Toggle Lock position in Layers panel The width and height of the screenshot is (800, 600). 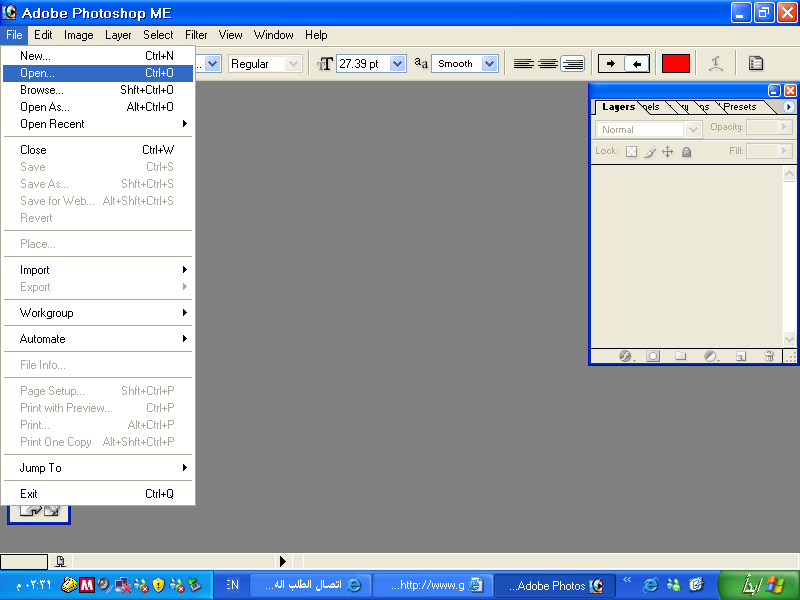pos(667,152)
